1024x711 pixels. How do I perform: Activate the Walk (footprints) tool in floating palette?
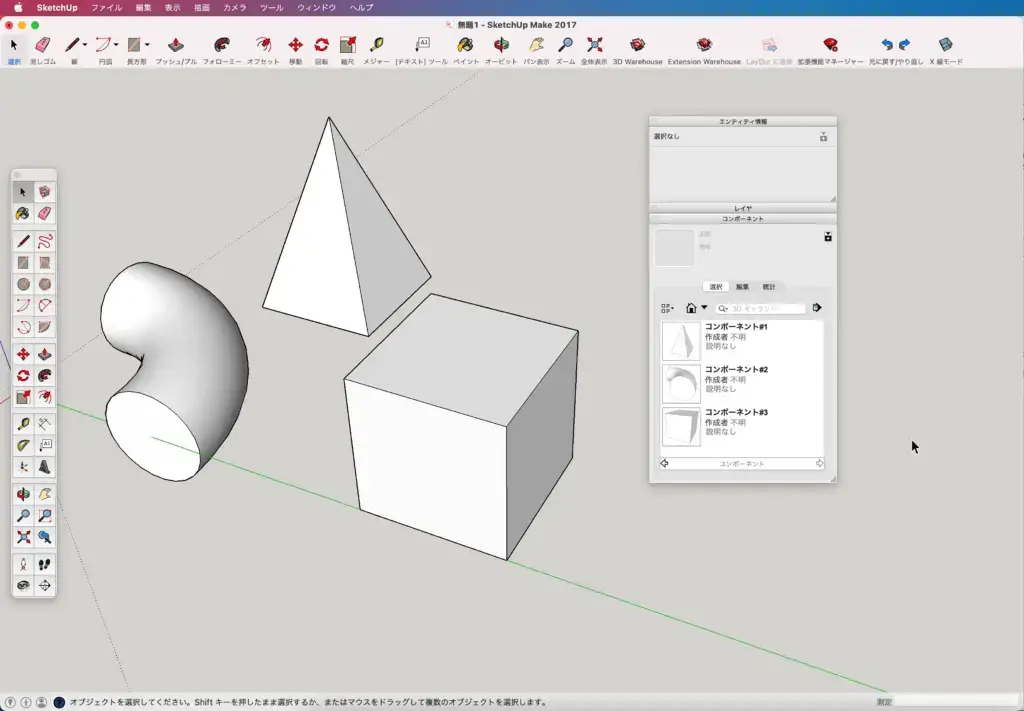(44, 564)
